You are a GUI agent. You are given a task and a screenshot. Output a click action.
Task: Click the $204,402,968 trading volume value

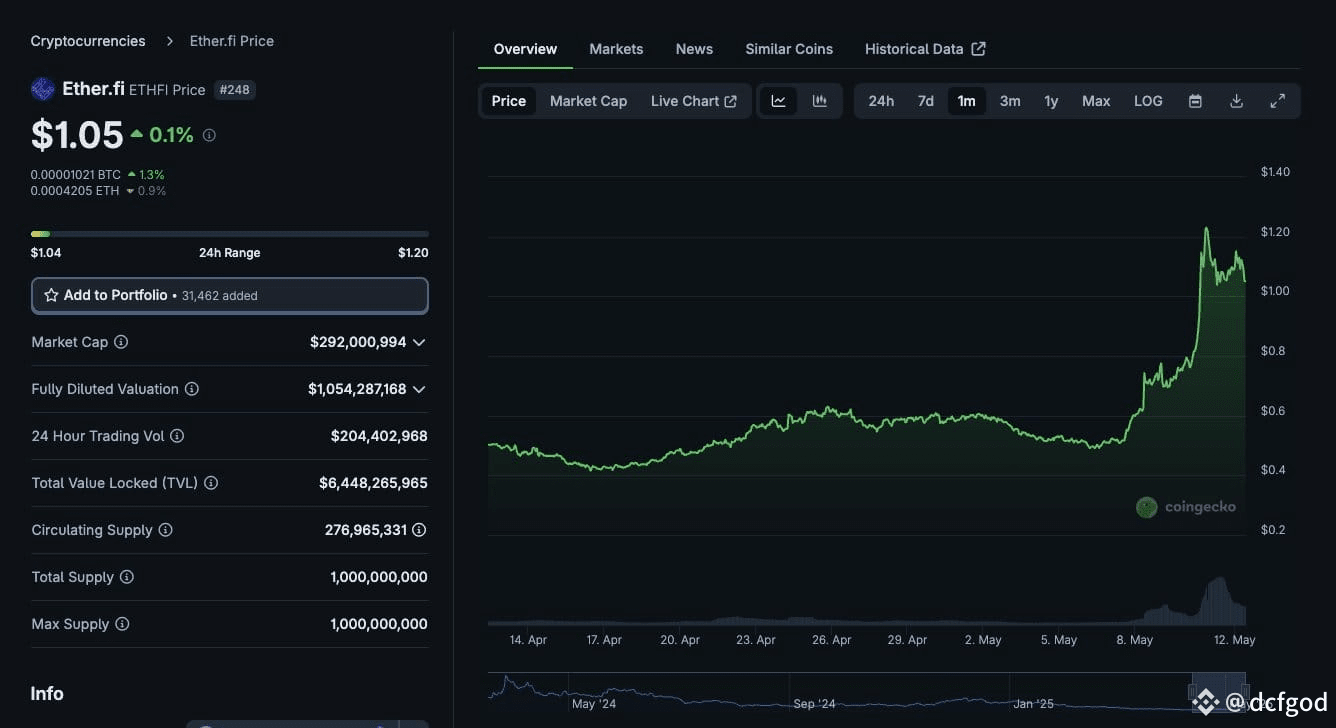(x=379, y=436)
